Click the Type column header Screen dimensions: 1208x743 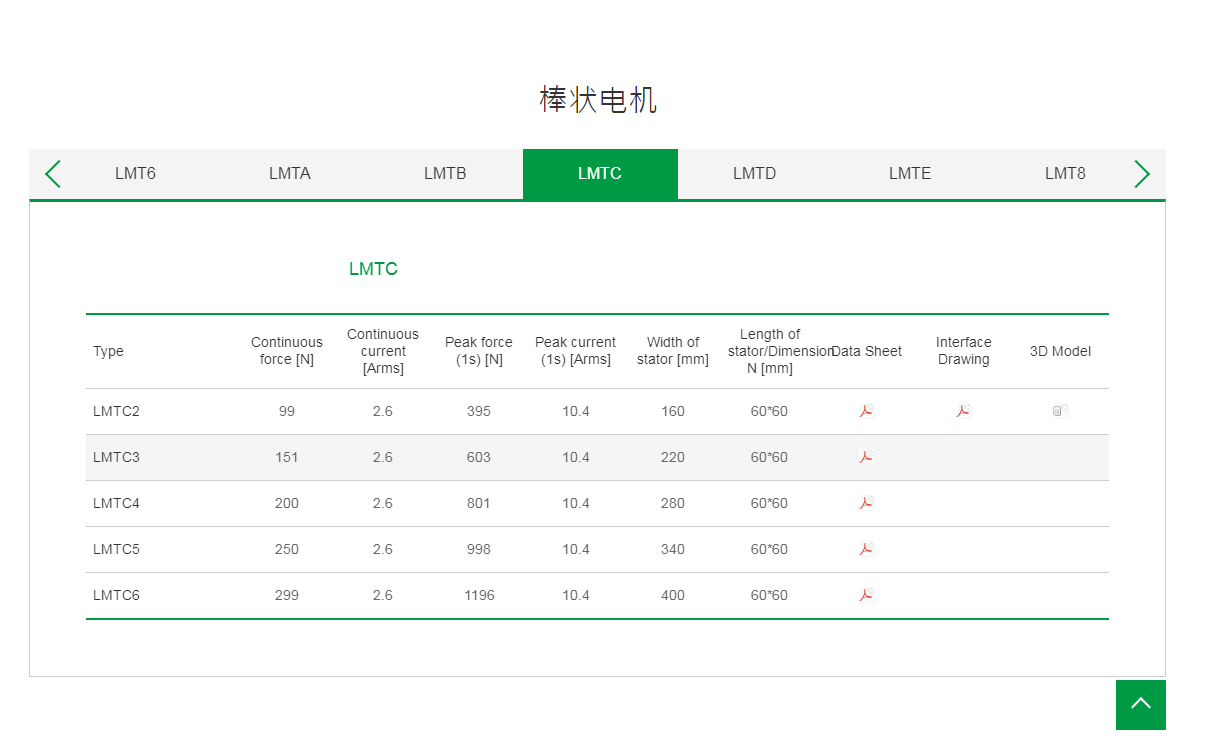pos(108,351)
